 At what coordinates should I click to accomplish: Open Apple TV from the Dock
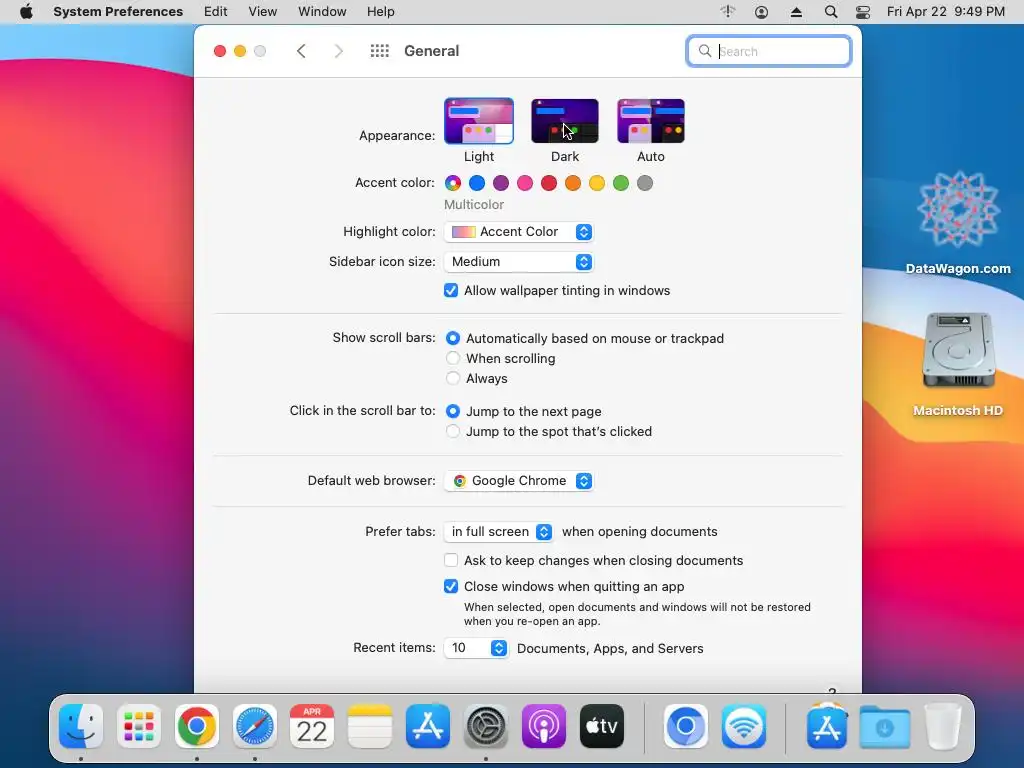click(x=601, y=726)
